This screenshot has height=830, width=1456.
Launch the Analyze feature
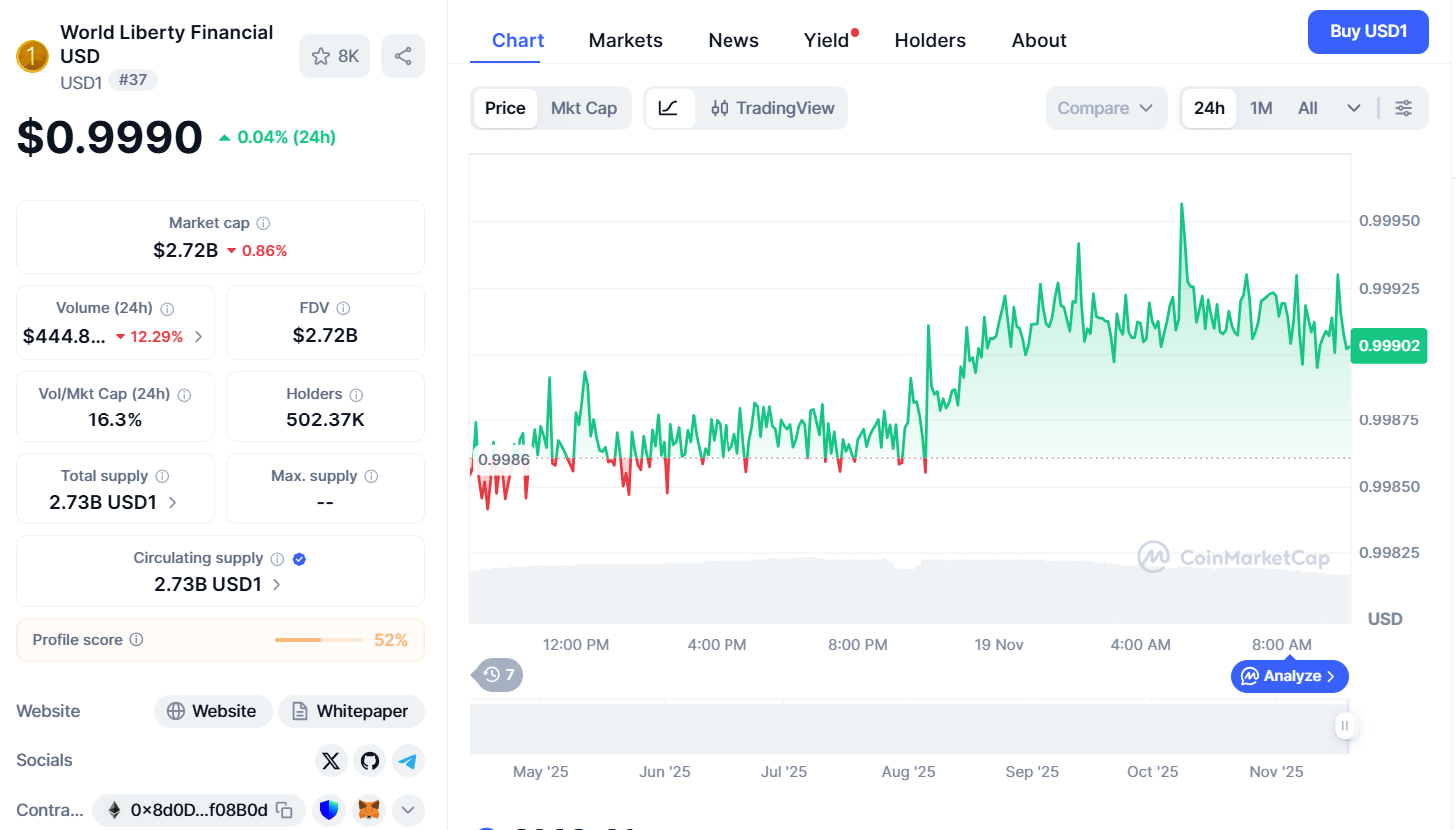pos(1289,676)
